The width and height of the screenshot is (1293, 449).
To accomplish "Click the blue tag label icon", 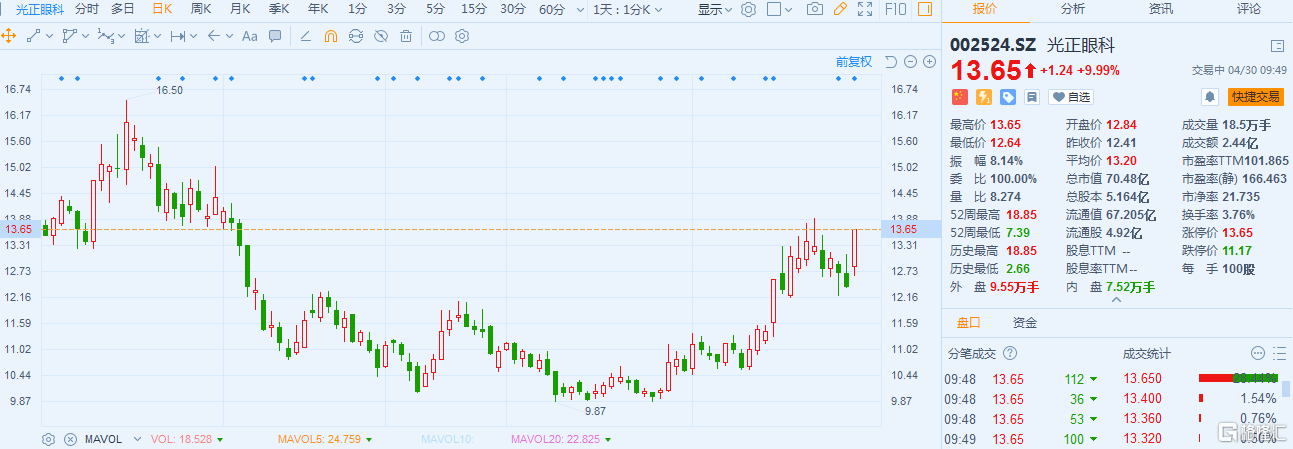I will 1007,97.
